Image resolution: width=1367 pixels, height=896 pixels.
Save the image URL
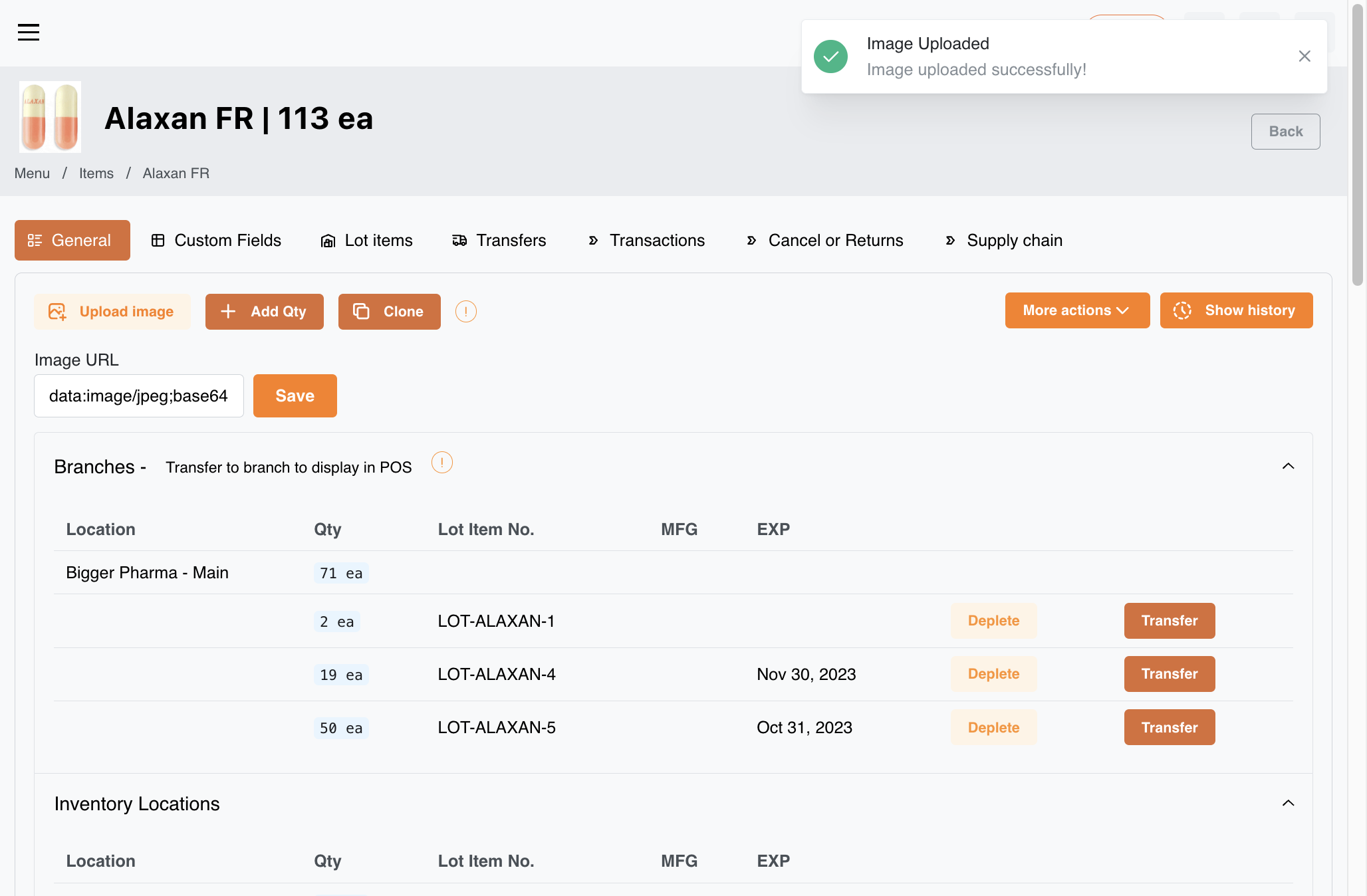(295, 396)
